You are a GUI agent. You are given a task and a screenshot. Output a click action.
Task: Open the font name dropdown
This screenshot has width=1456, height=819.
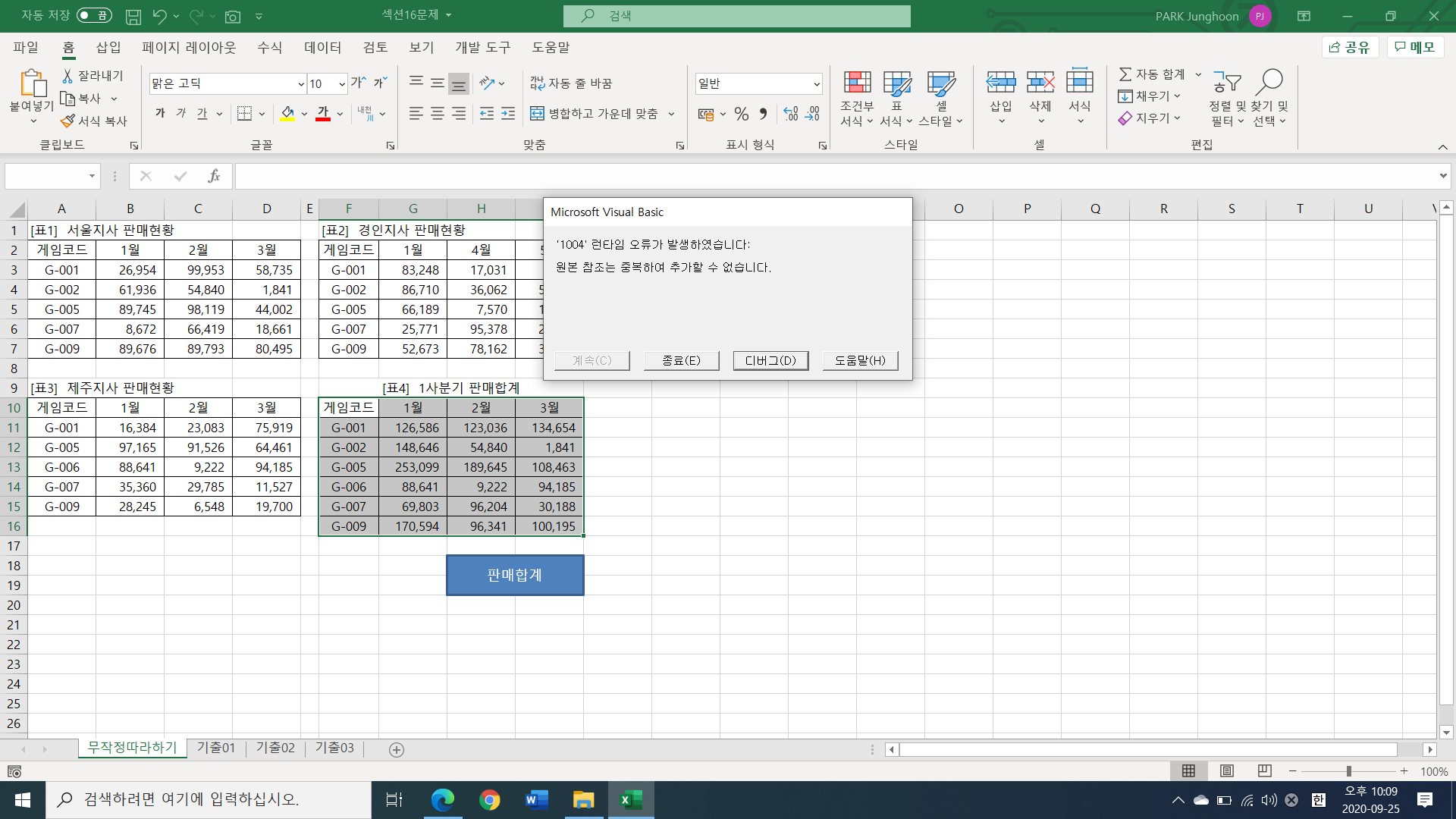(x=301, y=83)
